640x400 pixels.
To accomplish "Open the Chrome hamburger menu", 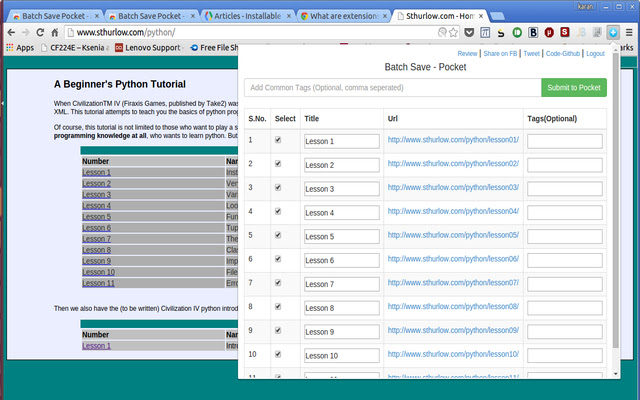I will click(x=629, y=32).
